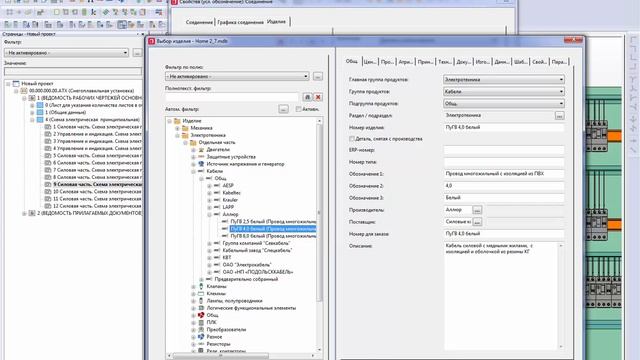Click the ПЛК icon in parts tree
The height and width of the screenshot is (360, 640).
pyautogui.click(x=201, y=322)
